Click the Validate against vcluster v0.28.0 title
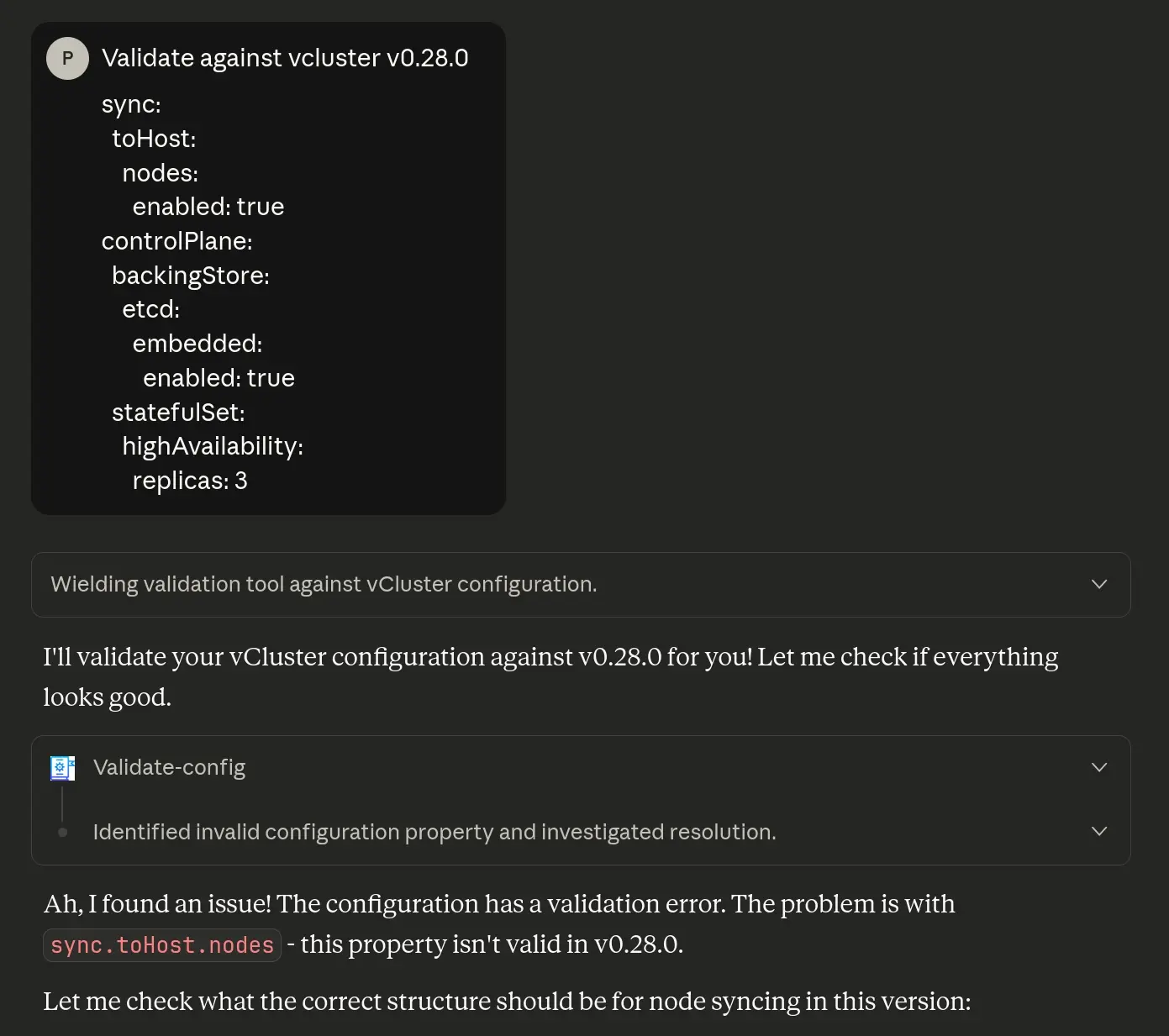This screenshot has width=1169, height=1036. coord(285,57)
